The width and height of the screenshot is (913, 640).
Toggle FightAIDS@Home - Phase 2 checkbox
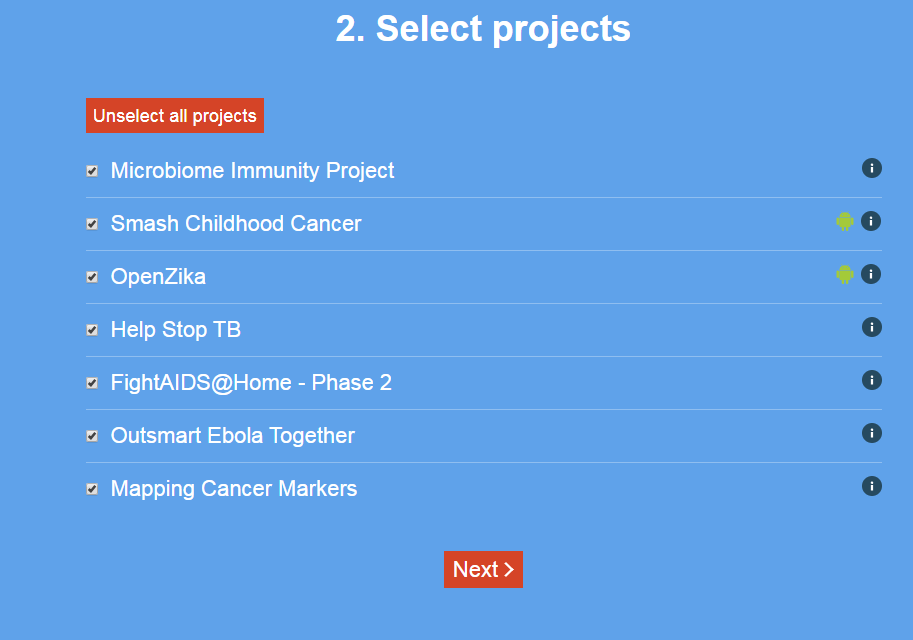pos(92,383)
